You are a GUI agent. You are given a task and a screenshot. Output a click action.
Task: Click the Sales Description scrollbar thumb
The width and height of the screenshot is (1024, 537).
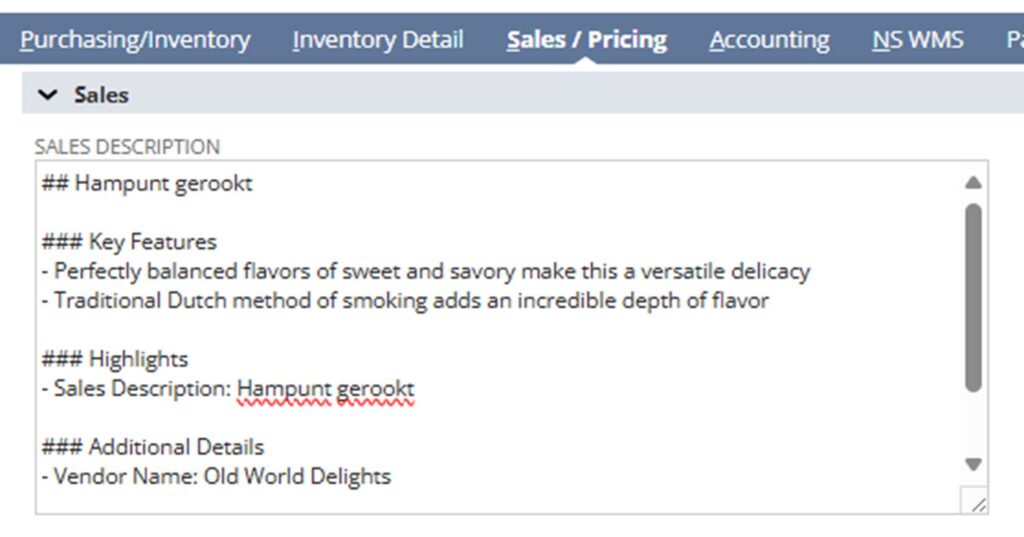click(973, 298)
